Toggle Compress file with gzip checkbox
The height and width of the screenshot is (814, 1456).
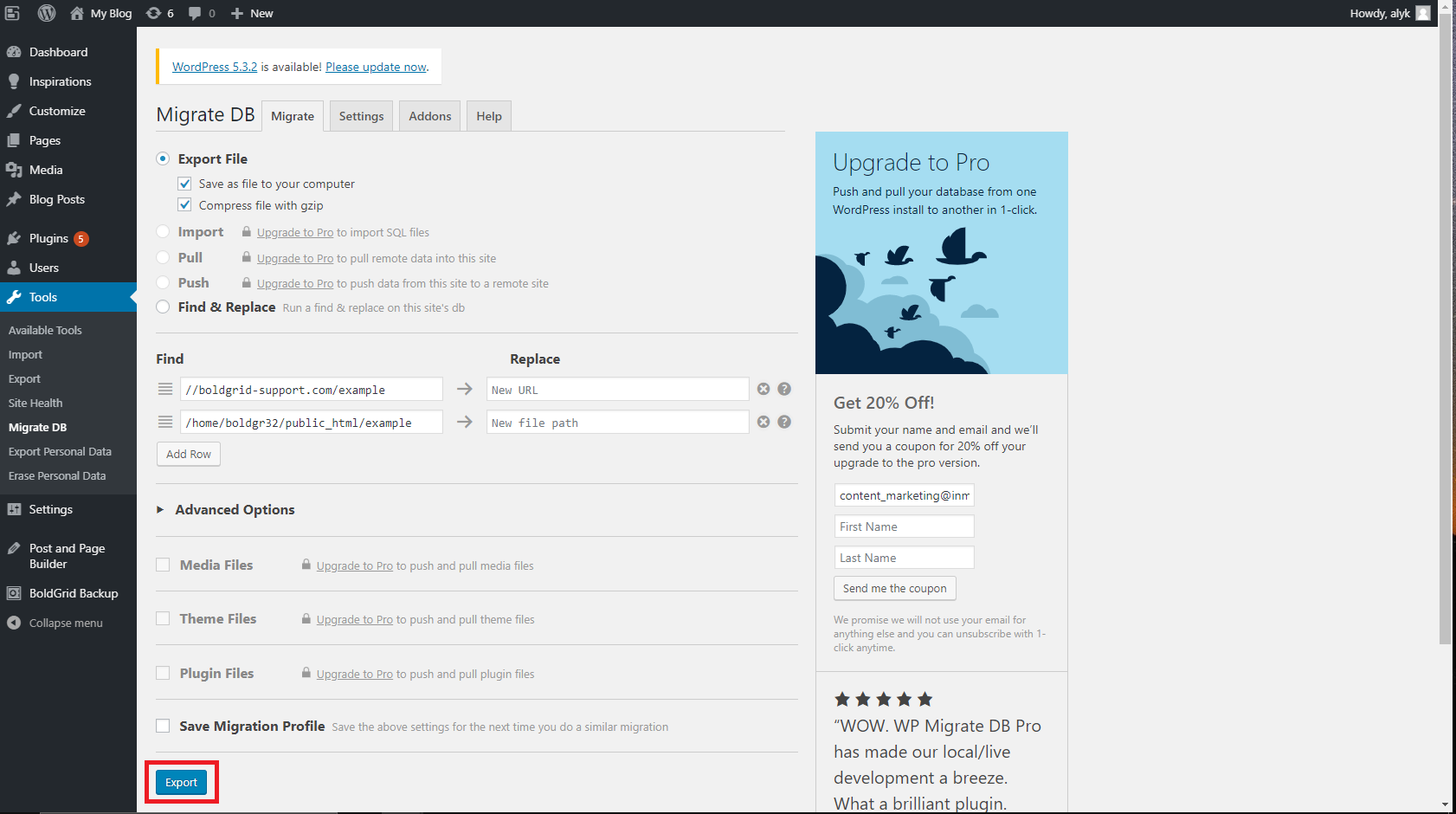click(184, 205)
